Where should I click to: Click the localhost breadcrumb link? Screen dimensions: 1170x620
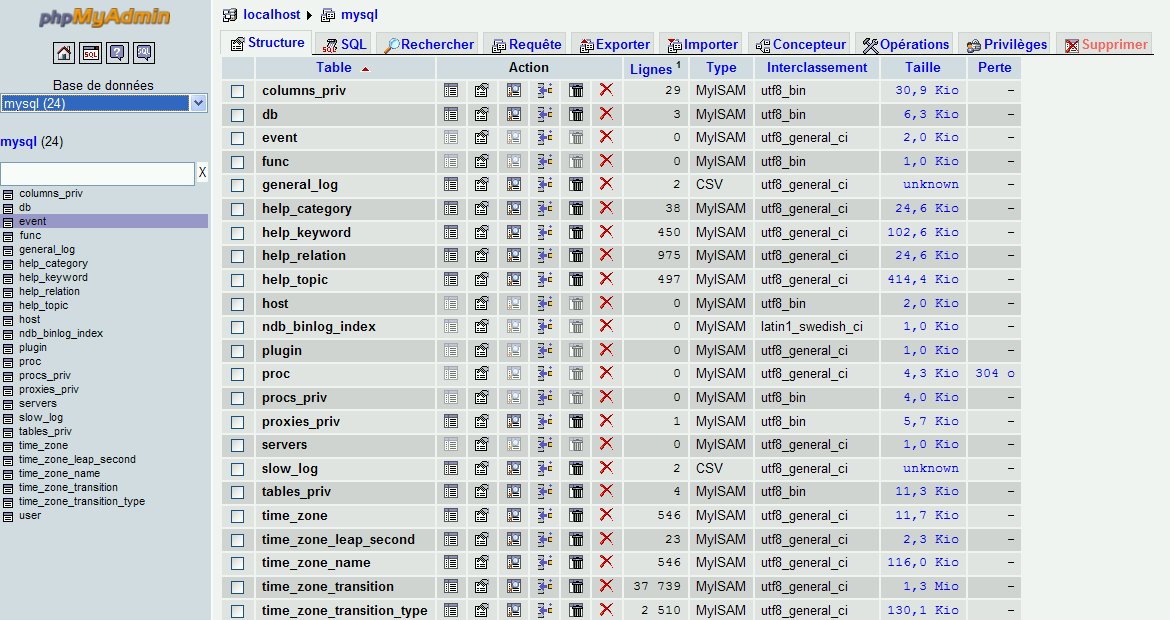(x=272, y=15)
